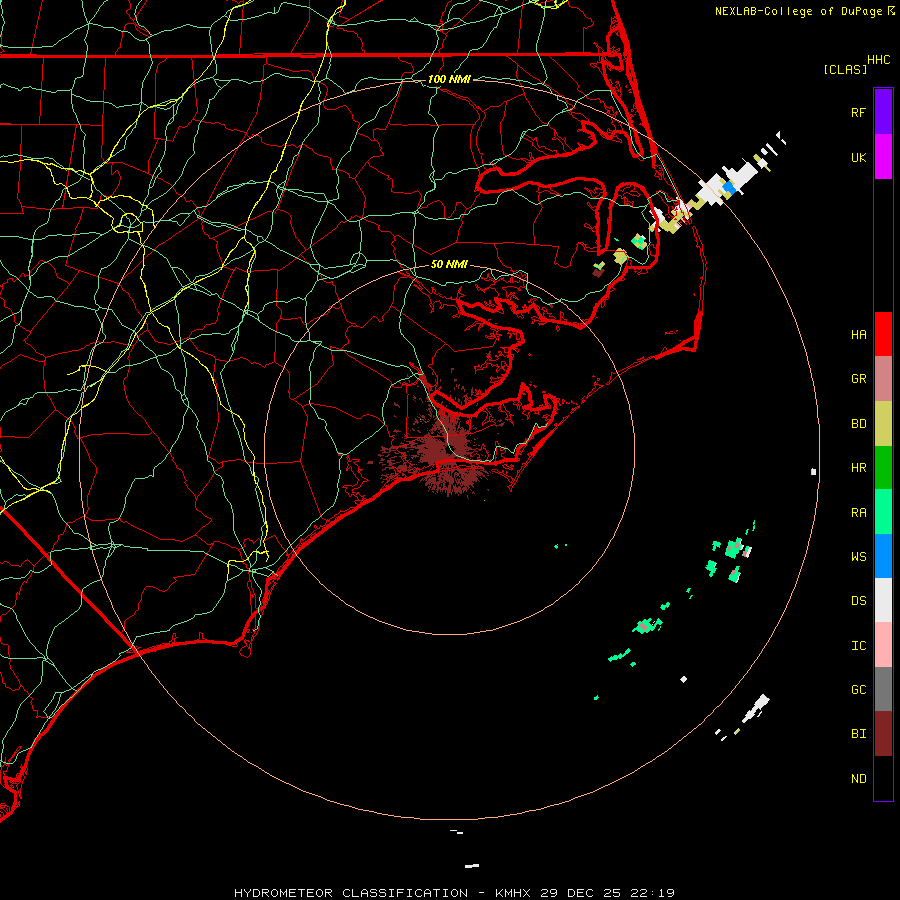Click the WS legend label

(x=858, y=557)
